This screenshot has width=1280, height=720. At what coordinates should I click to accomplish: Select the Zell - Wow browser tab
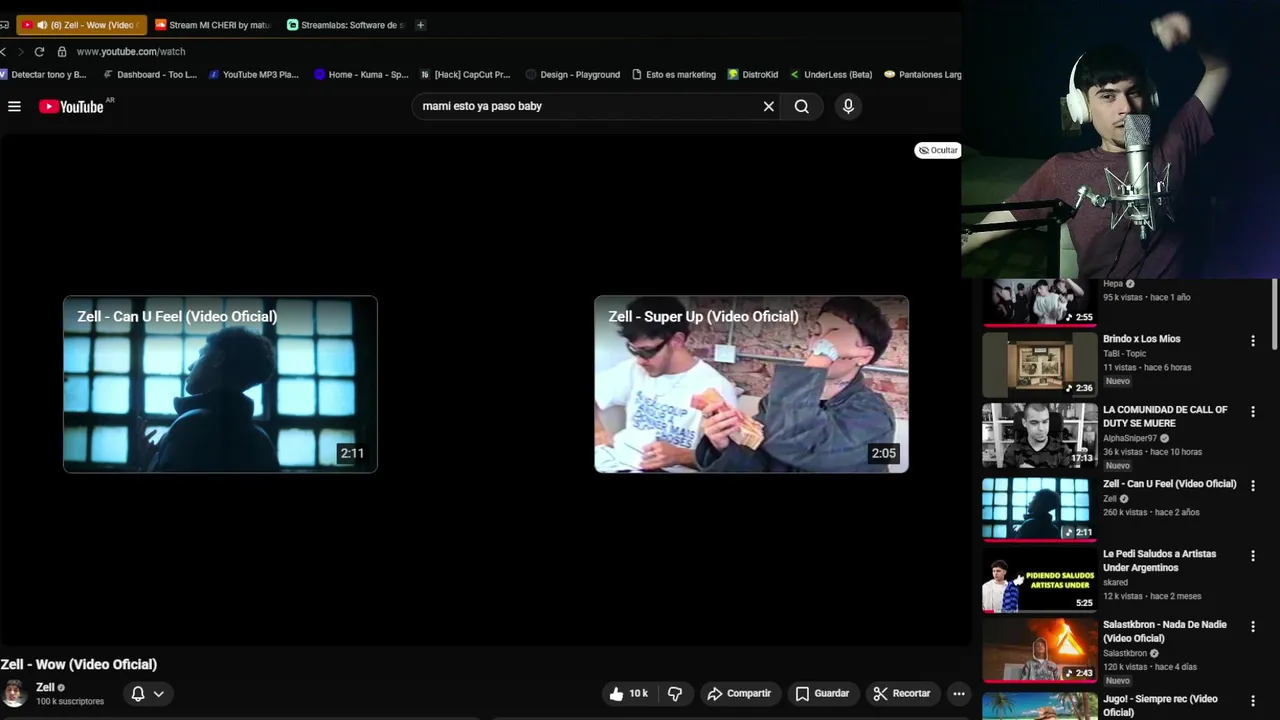tap(82, 25)
